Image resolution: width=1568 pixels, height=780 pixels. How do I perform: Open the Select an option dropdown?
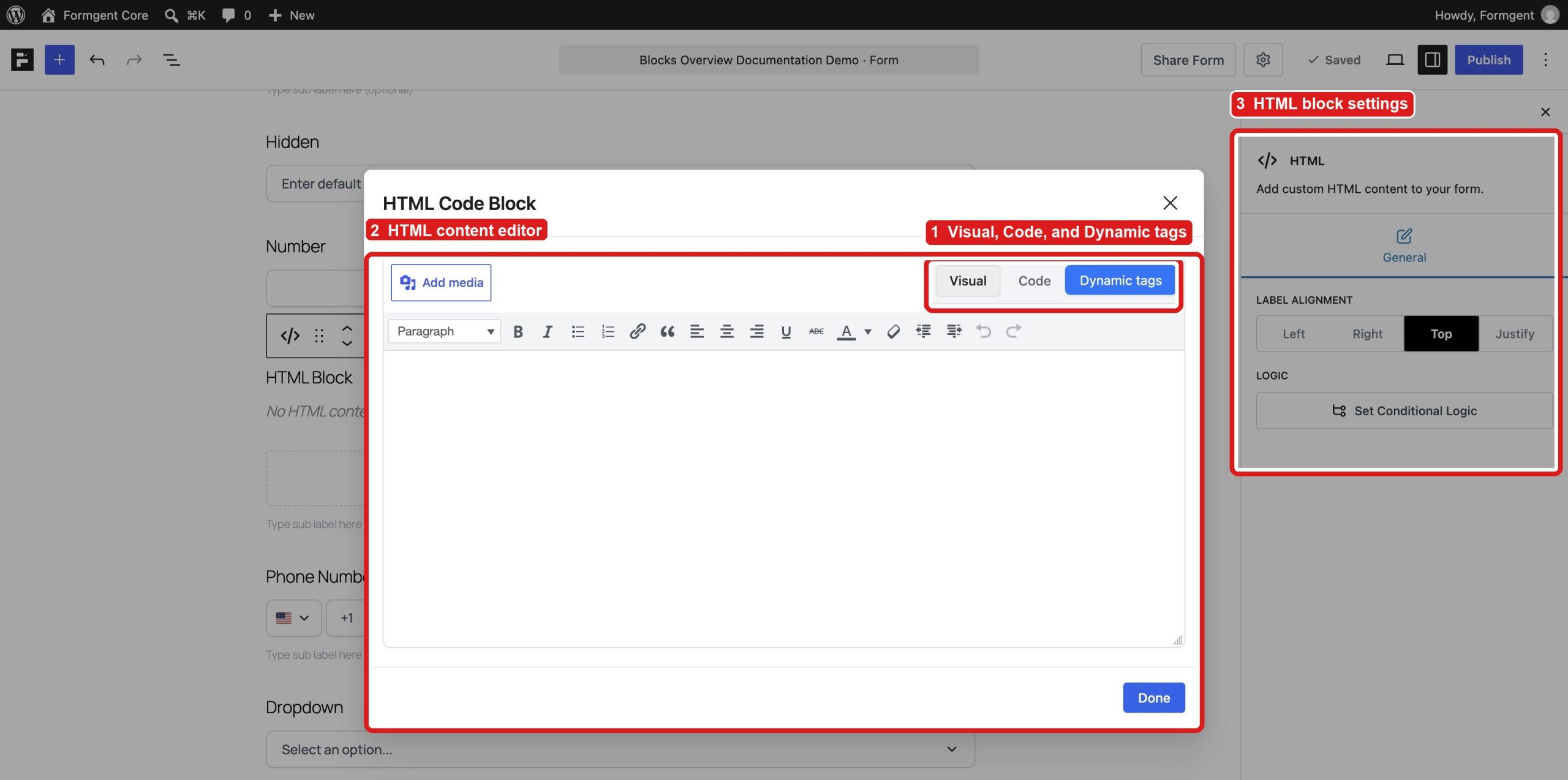[x=620, y=749]
